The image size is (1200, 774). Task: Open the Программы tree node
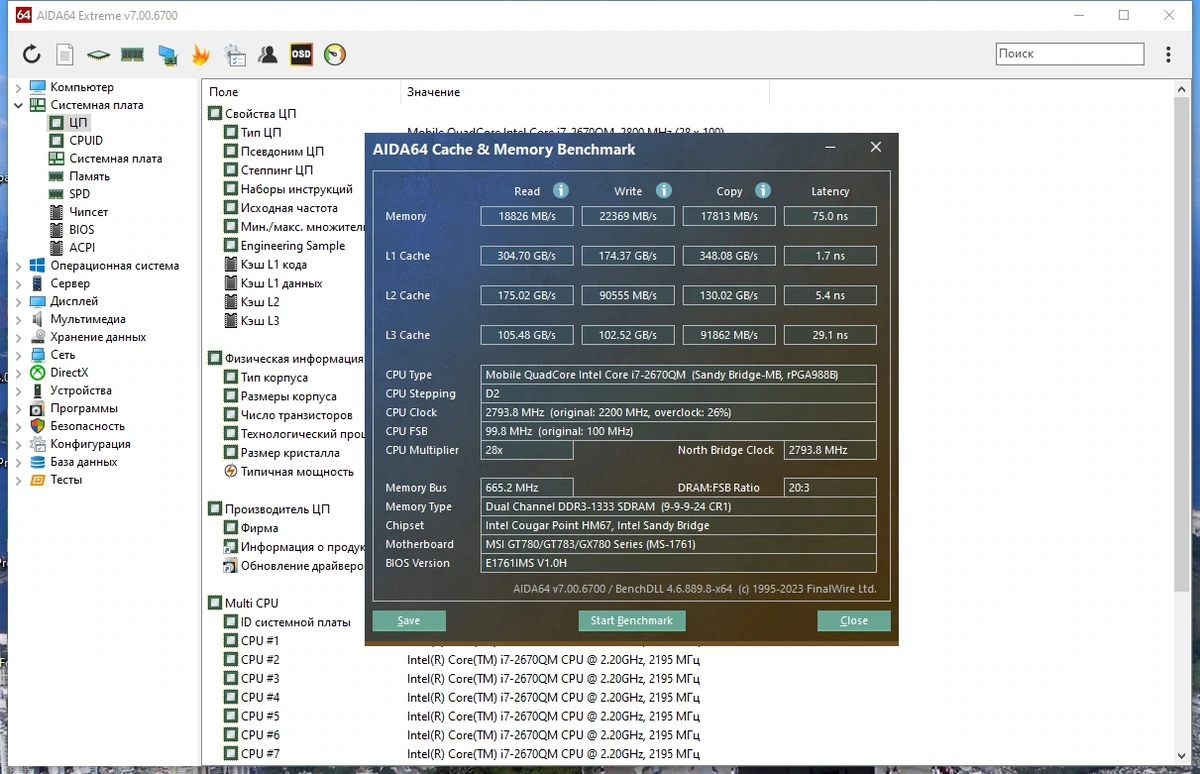84,408
